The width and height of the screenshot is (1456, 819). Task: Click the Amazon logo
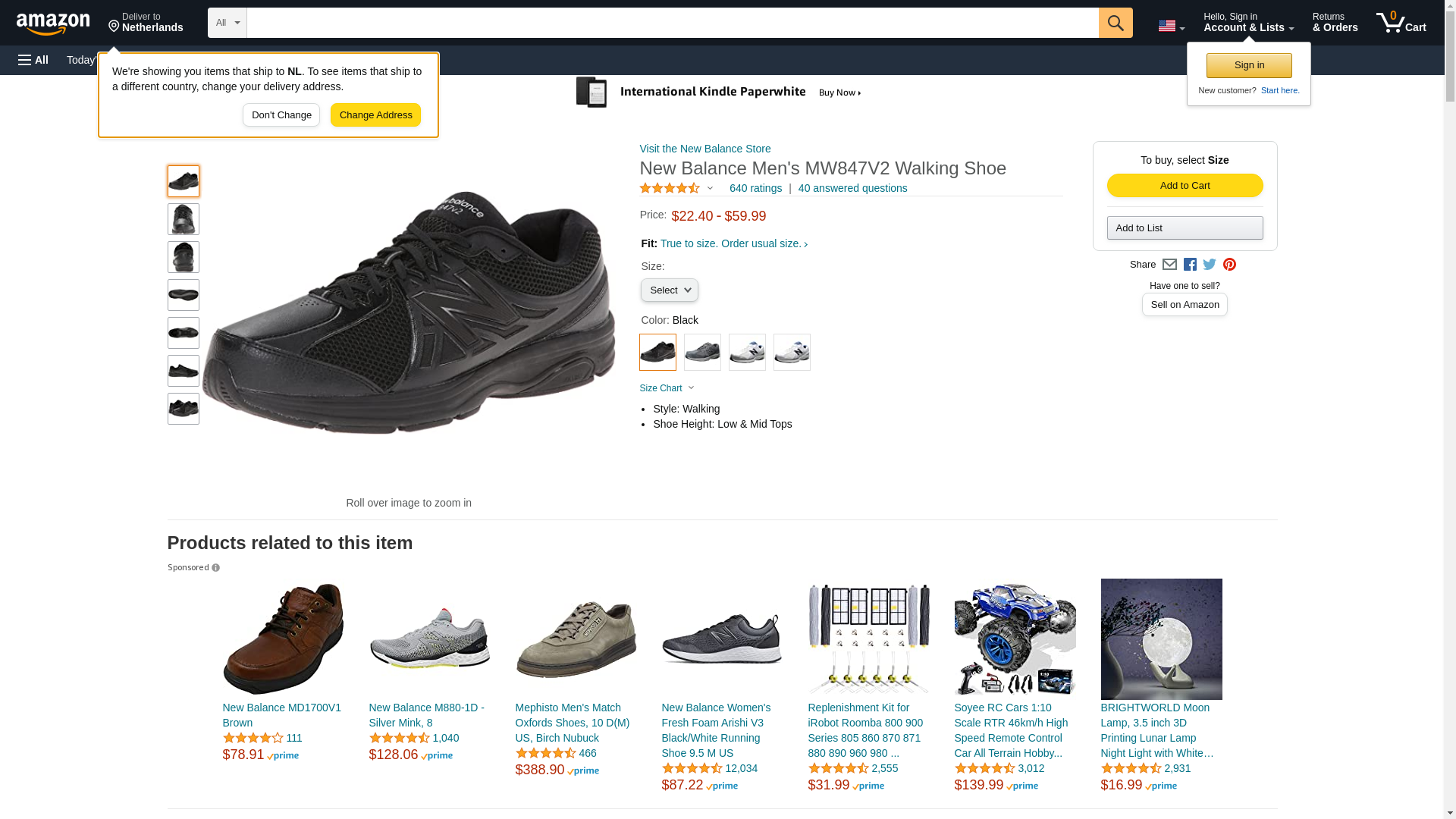(x=53, y=24)
